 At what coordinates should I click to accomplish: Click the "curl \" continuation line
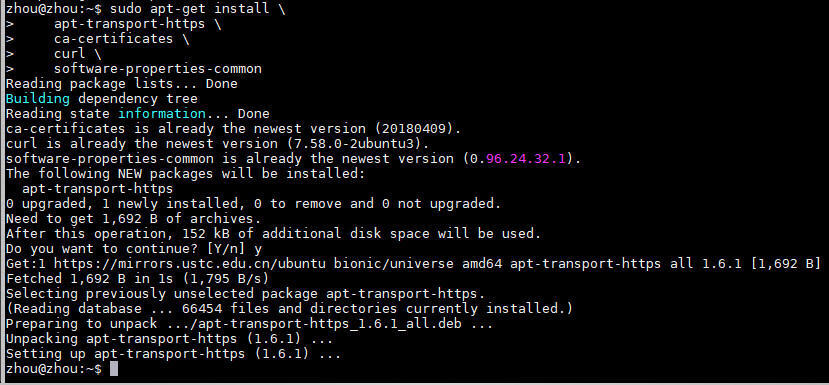pos(77,54)
